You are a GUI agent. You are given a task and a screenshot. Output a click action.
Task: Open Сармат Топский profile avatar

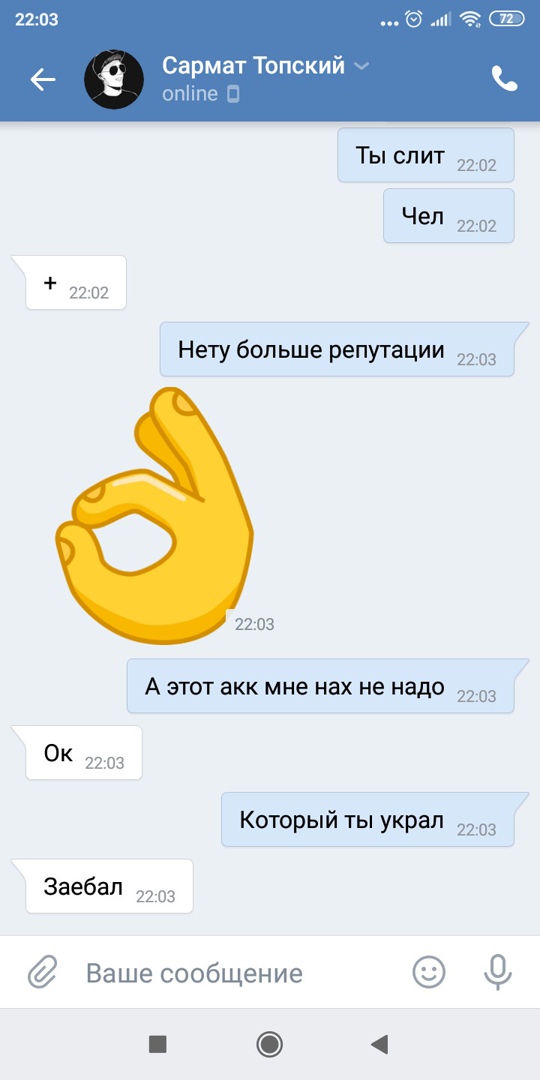coord(114,79)
